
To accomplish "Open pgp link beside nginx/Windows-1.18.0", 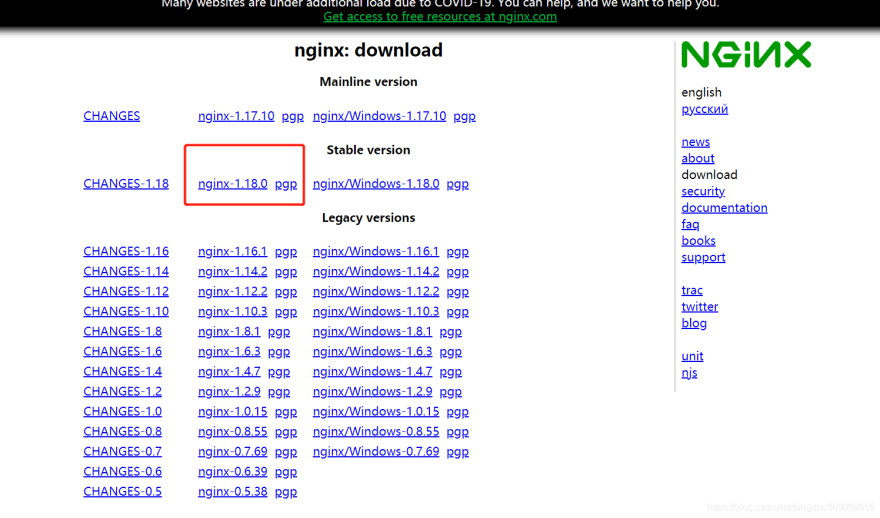I will (x=457, y=185).
